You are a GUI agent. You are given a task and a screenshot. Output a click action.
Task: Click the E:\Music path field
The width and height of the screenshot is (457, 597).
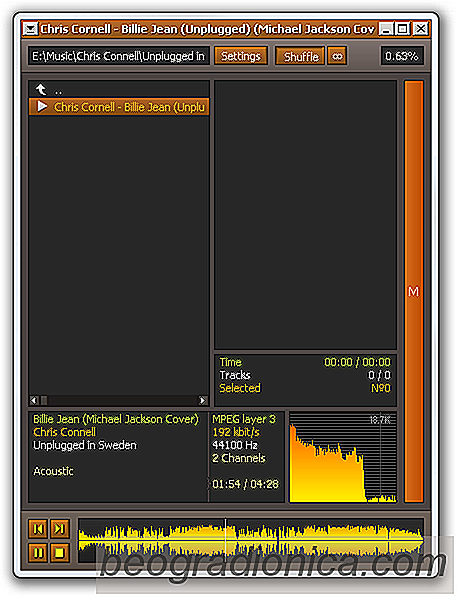click(x=119, y=56)
